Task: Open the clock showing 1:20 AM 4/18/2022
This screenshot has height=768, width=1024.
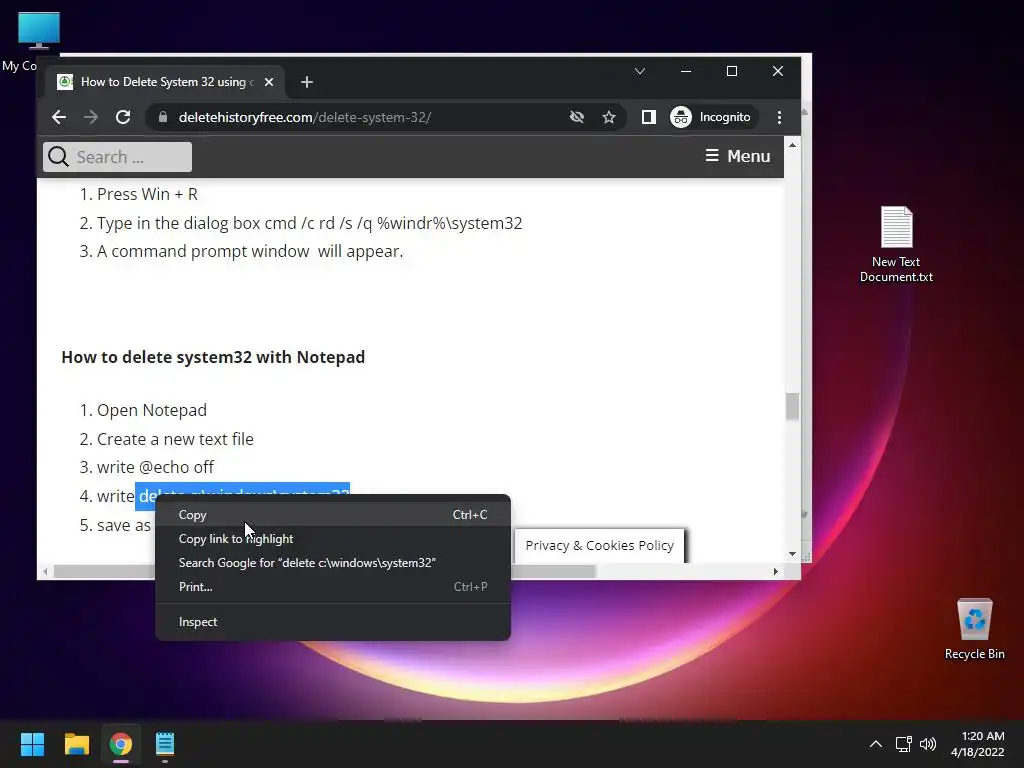Action: pyautogui.click(x=978, y=744)
